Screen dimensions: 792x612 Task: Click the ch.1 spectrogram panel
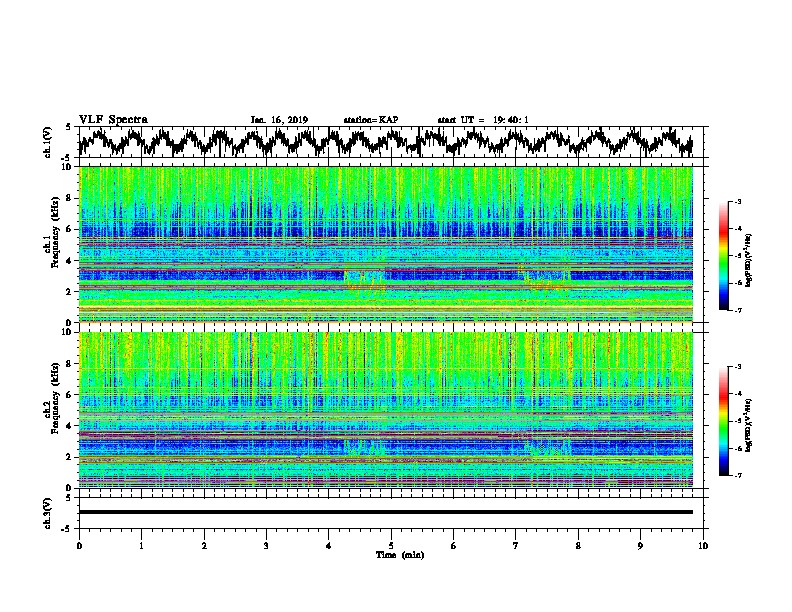386,244
